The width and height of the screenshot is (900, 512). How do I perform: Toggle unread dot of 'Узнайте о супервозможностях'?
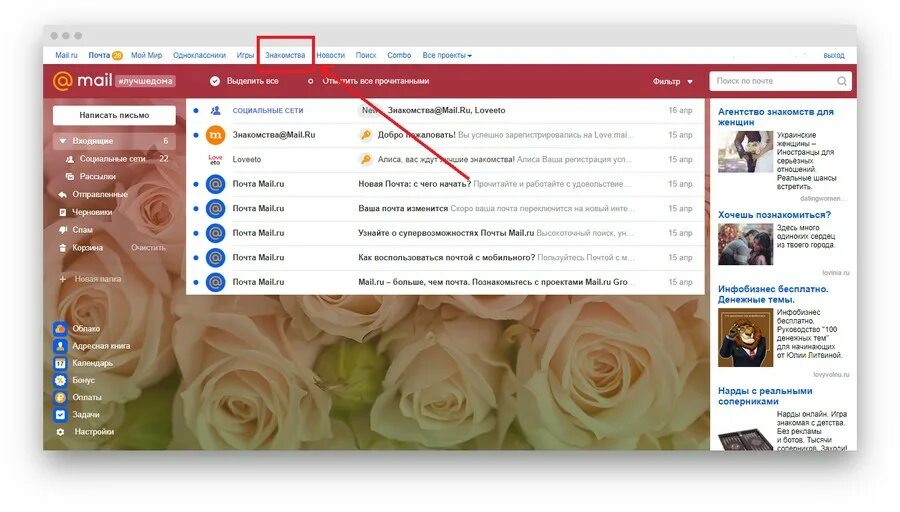pyautogui.click(x=196, y=233)
